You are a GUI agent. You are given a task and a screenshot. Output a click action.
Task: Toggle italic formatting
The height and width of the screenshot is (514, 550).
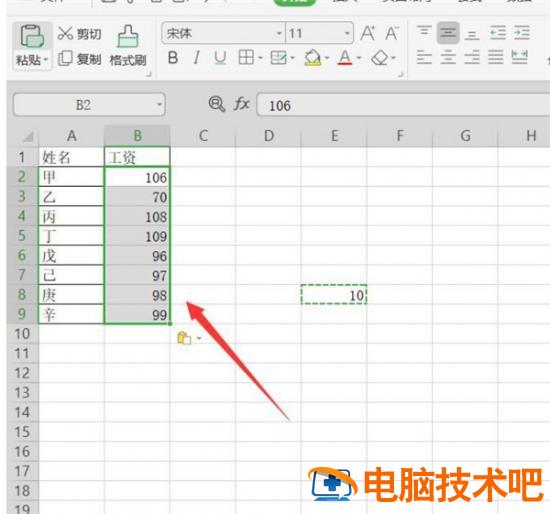click(x=196, y=58)
